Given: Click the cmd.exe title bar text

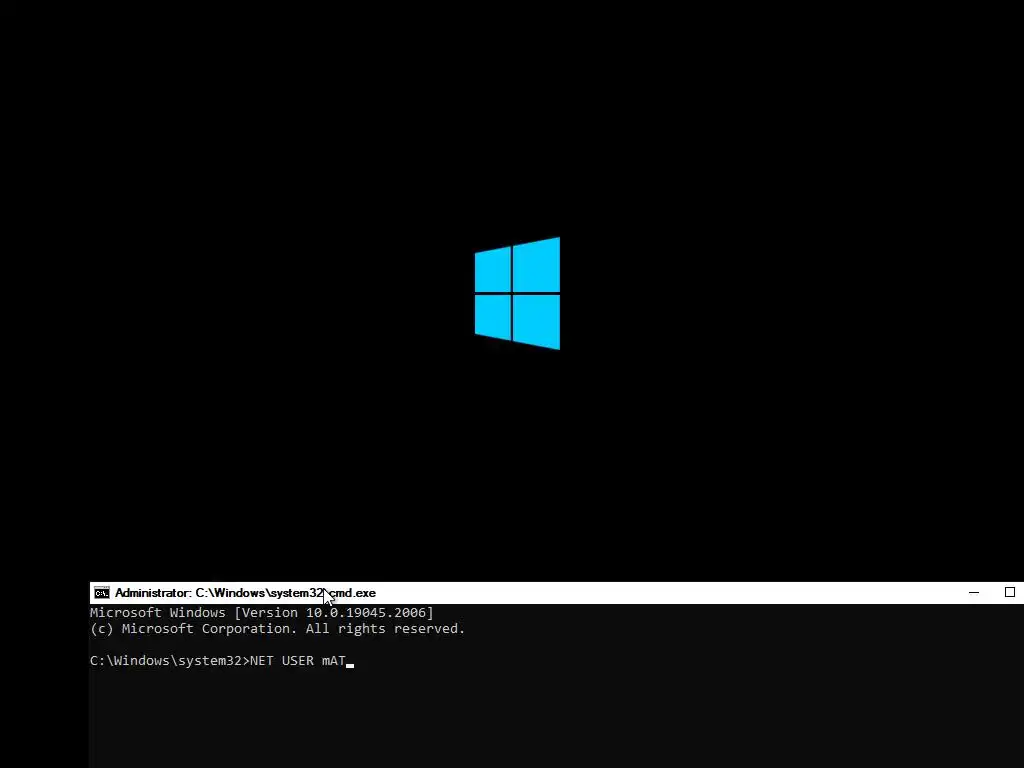Looking at the screenshot, I should tap(246, 593).
